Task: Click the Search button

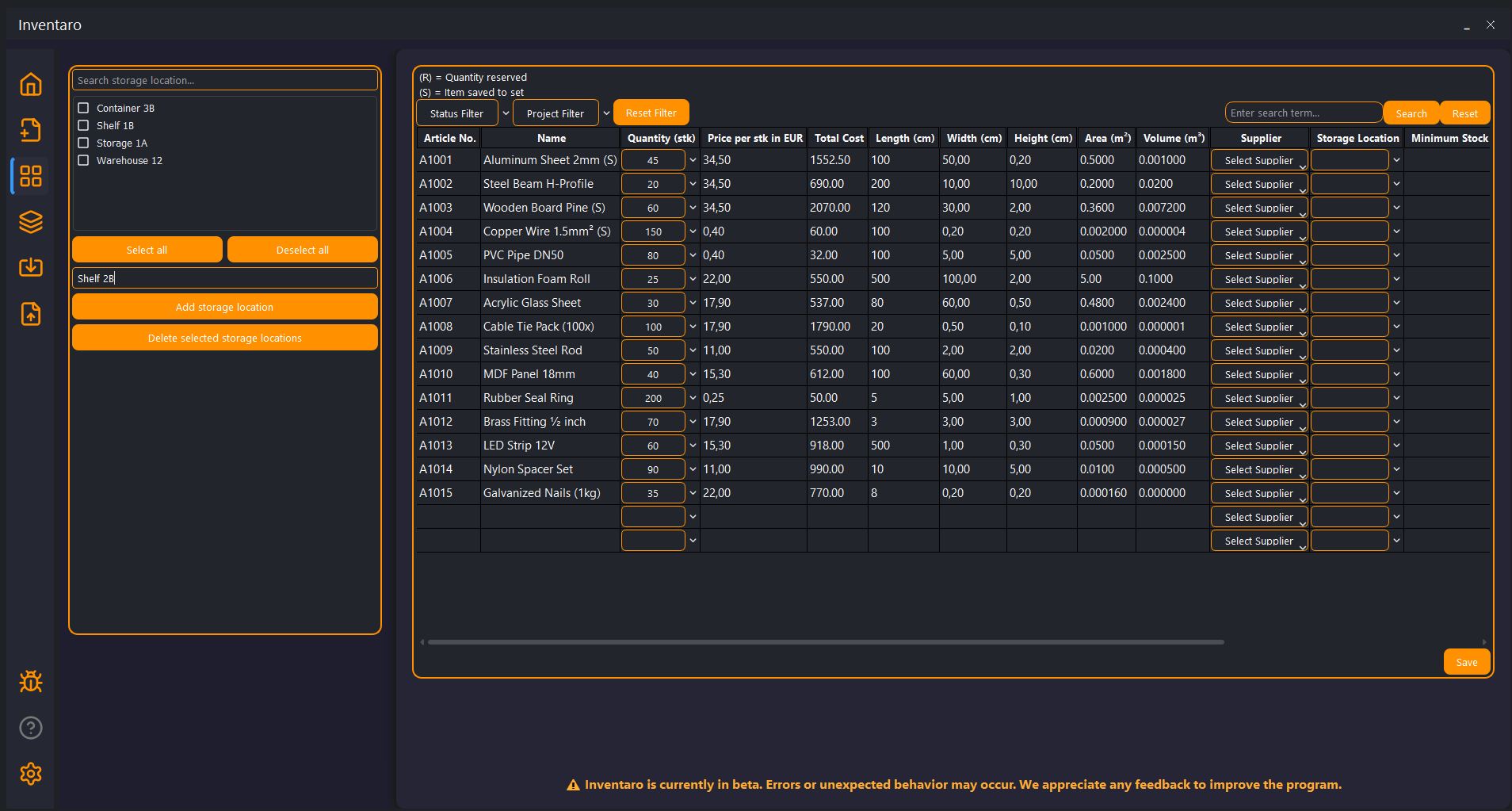Action: [x=1411, y=113]
